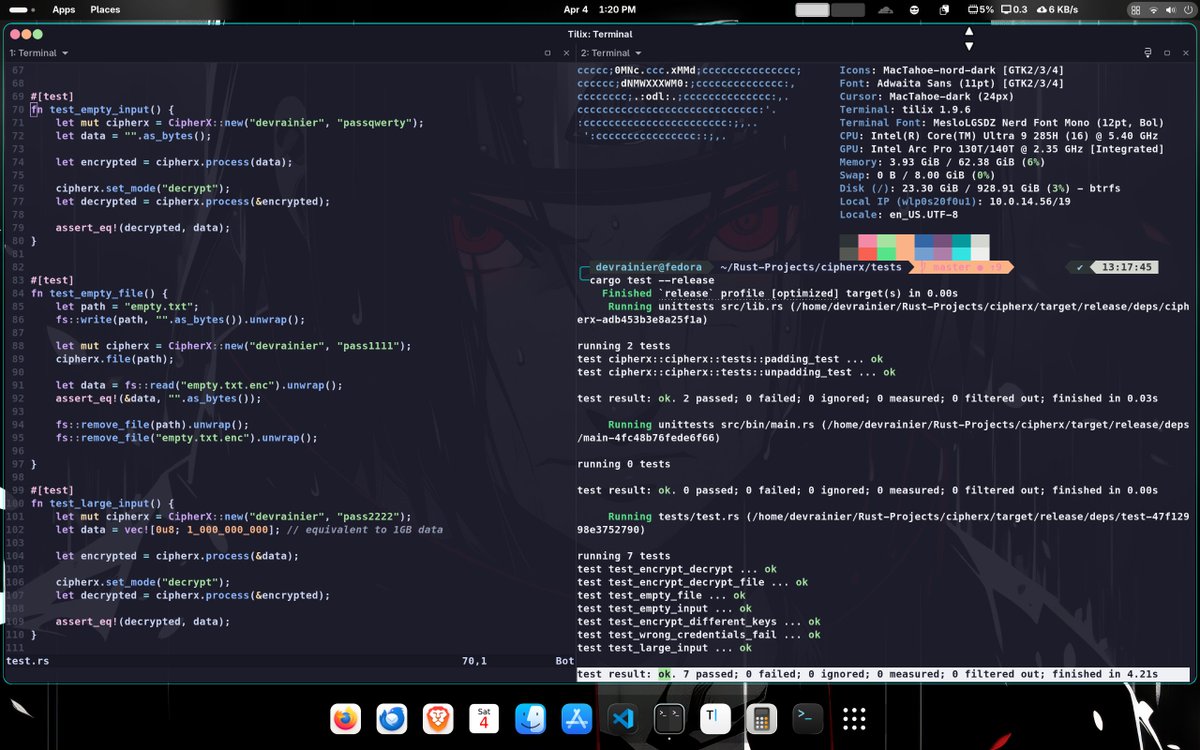1200x750 pixels.
Task: Click the orange color block in neofetch palette
Action: [x=905, y=247]
